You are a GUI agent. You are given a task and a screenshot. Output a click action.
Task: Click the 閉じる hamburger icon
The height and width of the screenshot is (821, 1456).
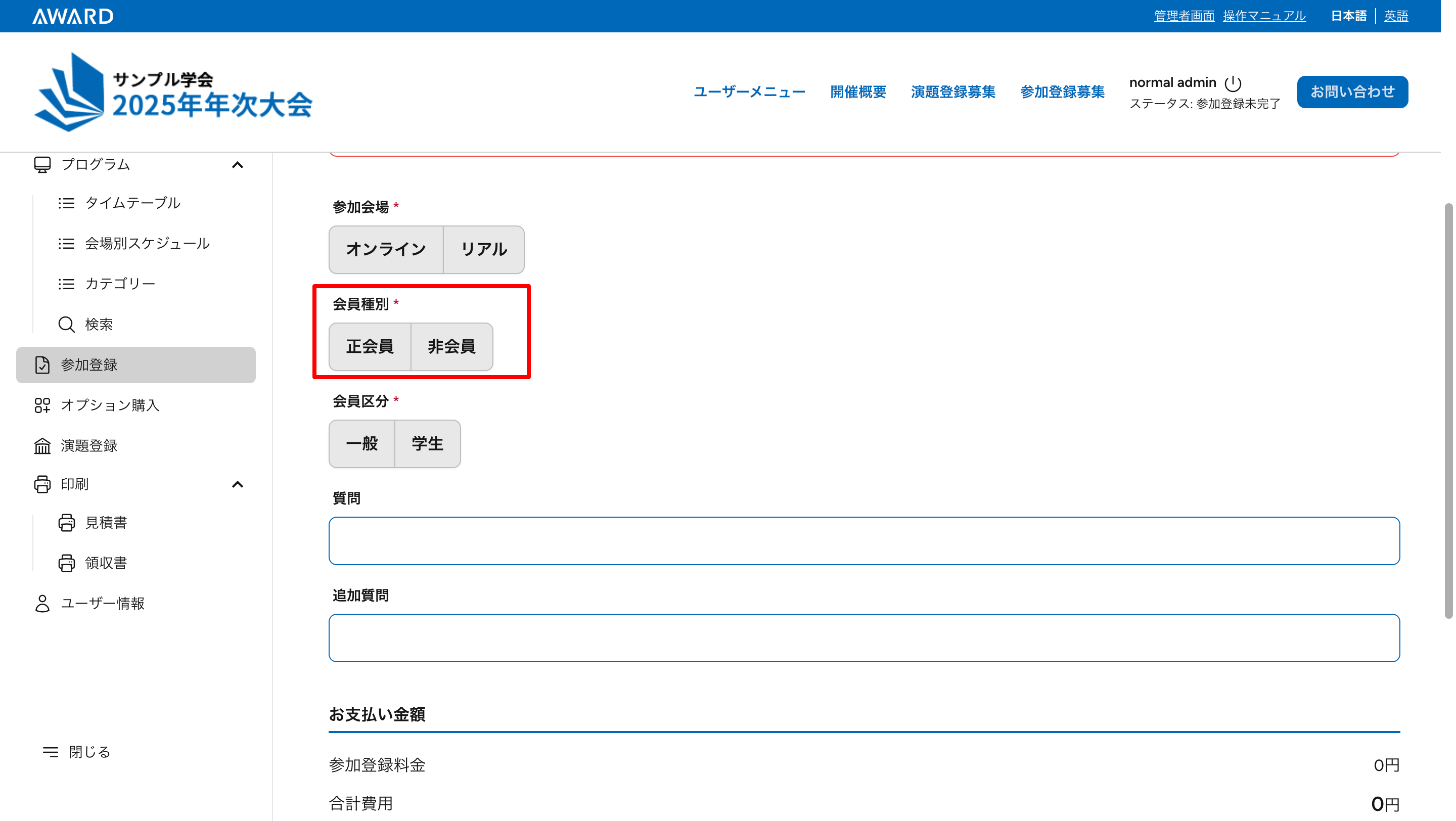[x=51, y=752]
